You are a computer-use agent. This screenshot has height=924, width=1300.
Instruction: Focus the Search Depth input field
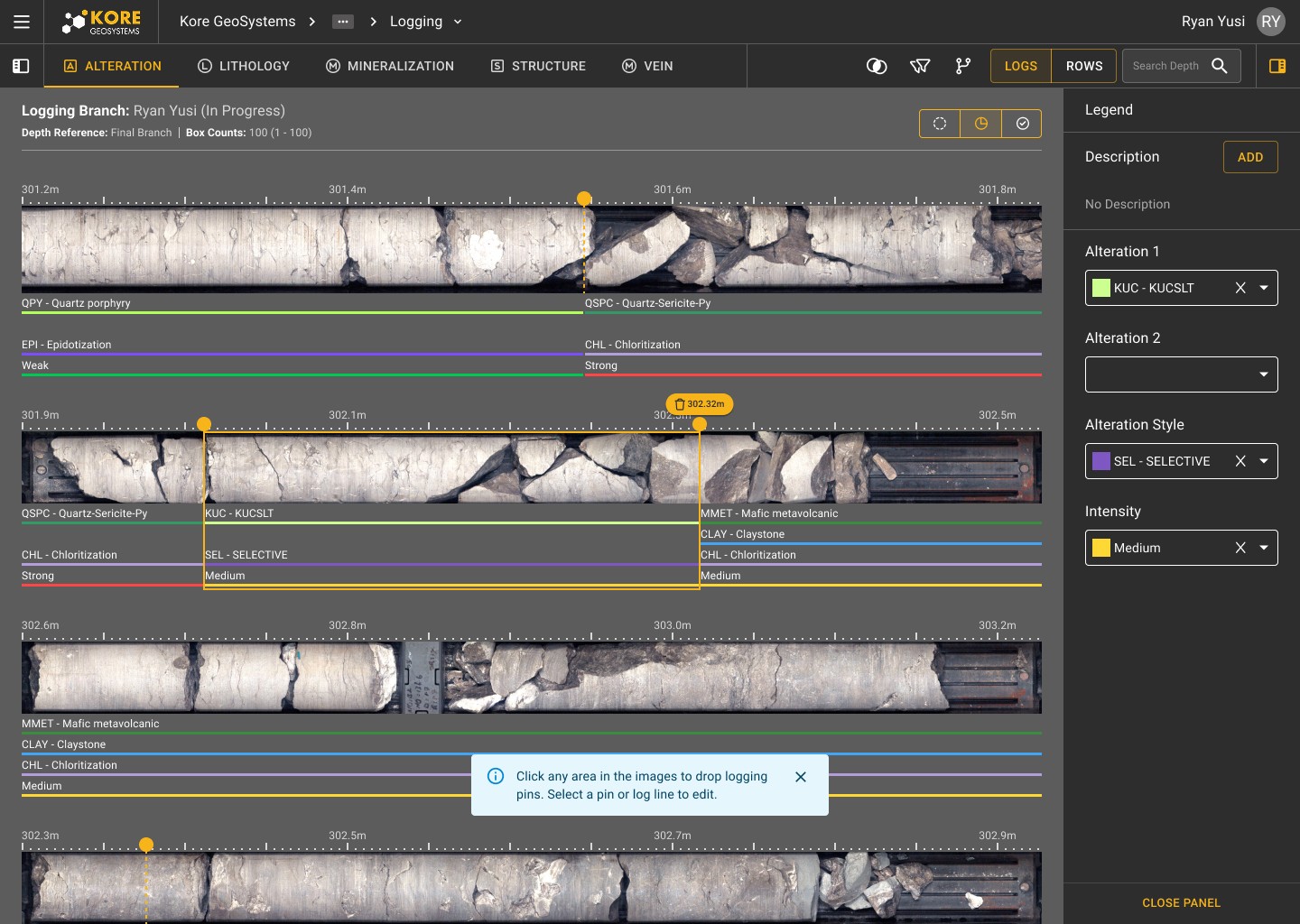(1166, 66)
